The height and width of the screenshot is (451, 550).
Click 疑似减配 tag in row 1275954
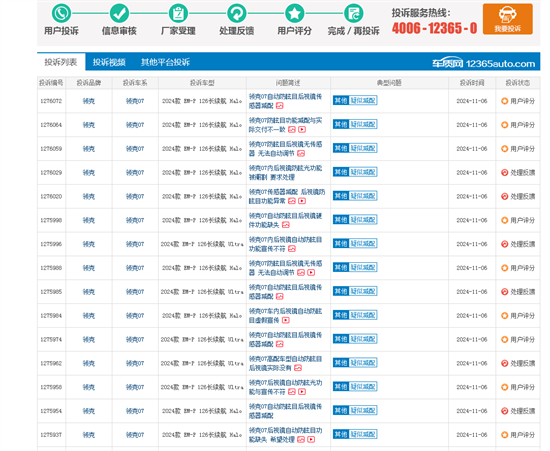[x=363, y=411]
